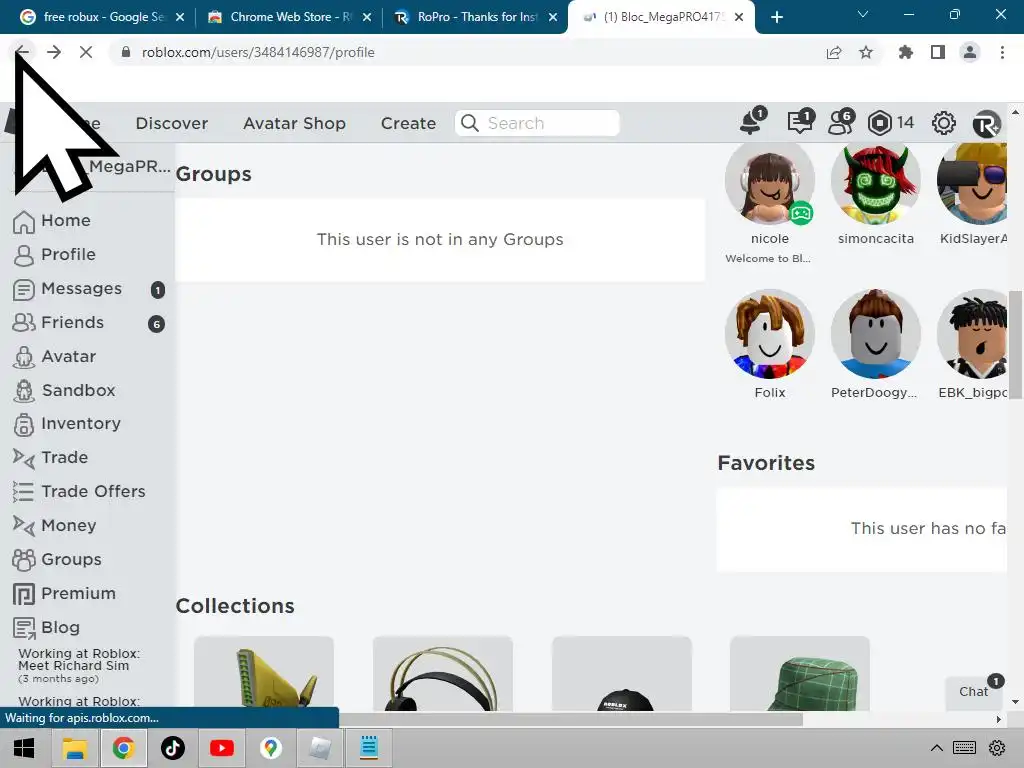Open the Chat button
Viewport: 1024px width, 768px height.
click(x=974, y=692)
